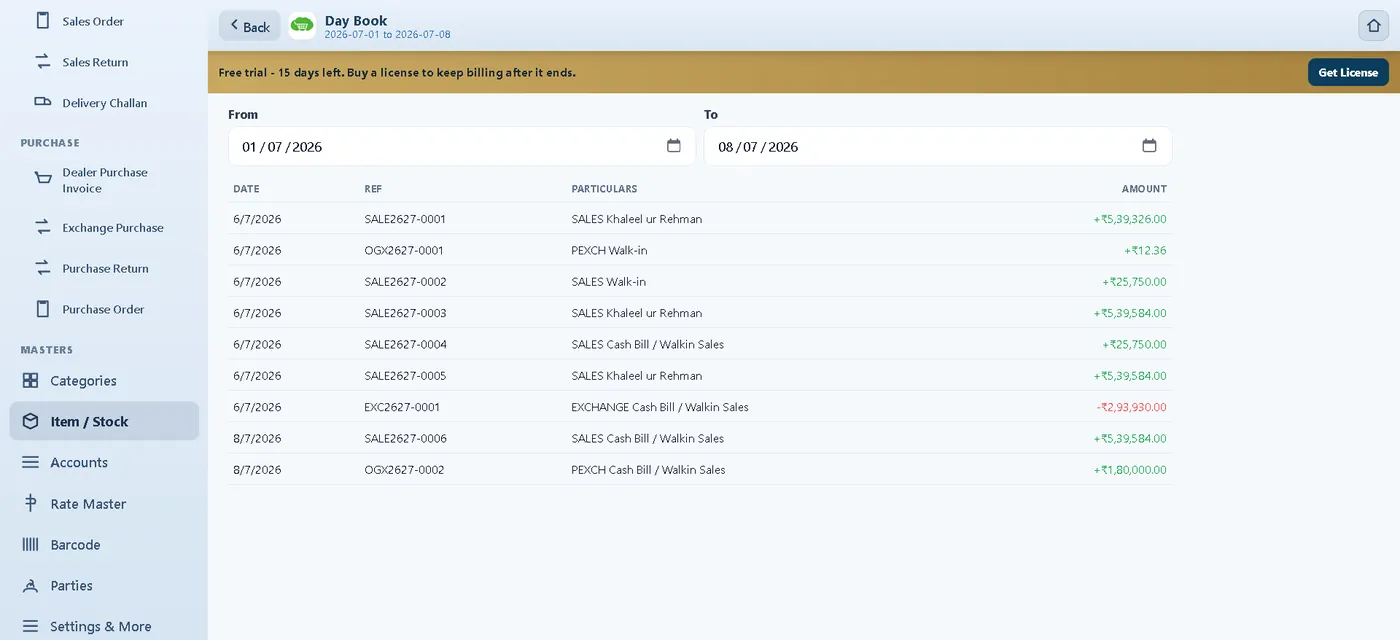Click the Sales Order document icon
This screenshot has height=640, width=1400.
click(x=42, y=20)
